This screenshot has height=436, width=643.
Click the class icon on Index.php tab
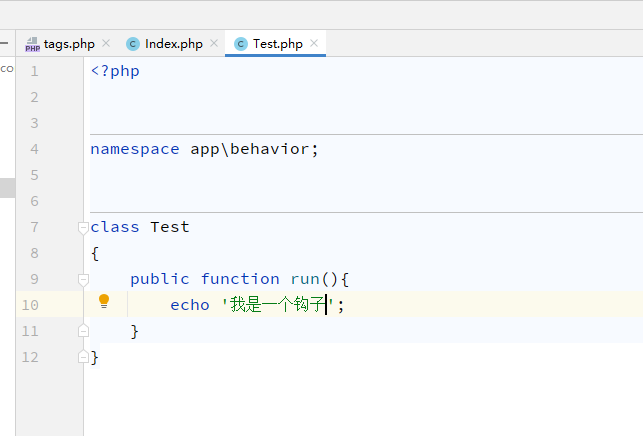click(133, 44)
